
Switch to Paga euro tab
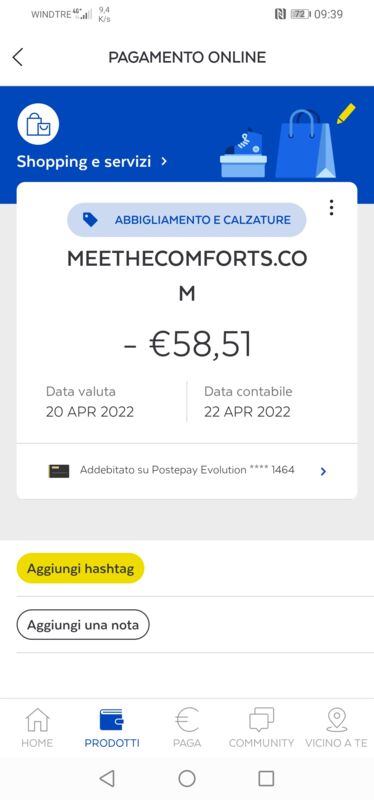(187, 728)
